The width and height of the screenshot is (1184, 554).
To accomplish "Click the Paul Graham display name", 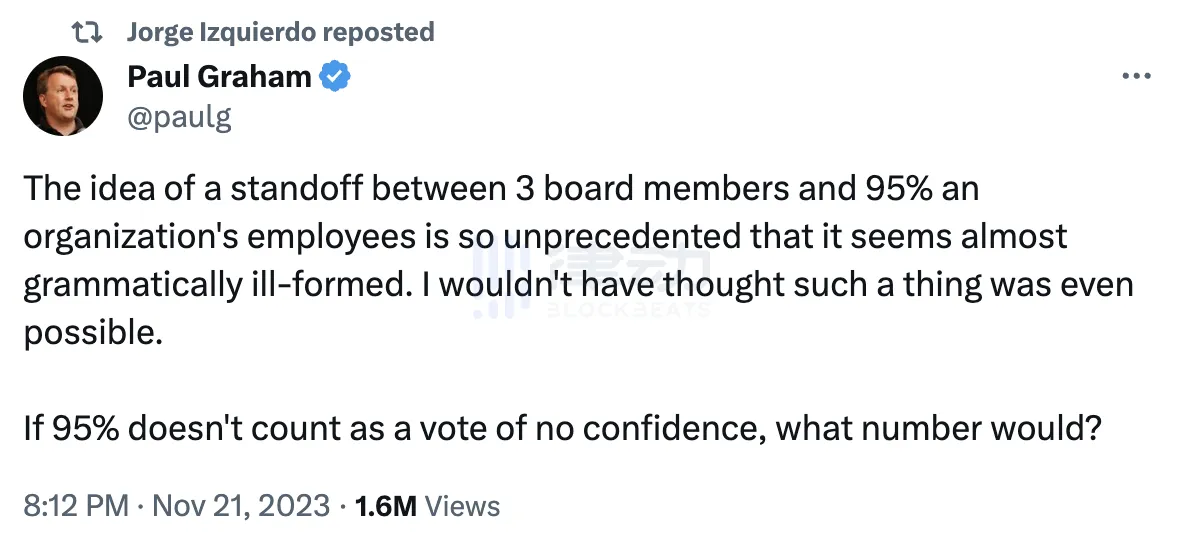I will 219,76.
